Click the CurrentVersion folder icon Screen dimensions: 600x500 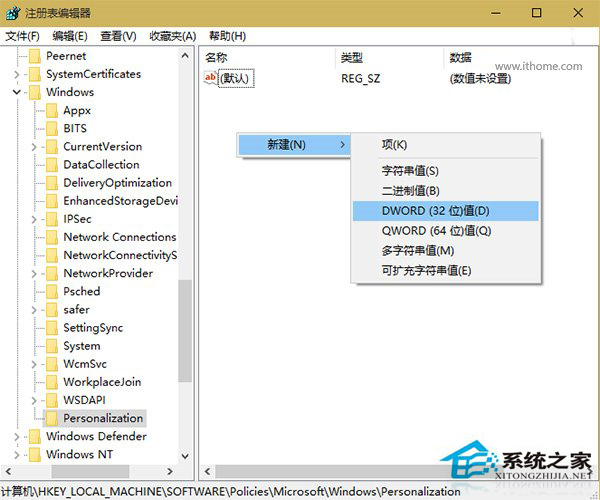(52, 147)
